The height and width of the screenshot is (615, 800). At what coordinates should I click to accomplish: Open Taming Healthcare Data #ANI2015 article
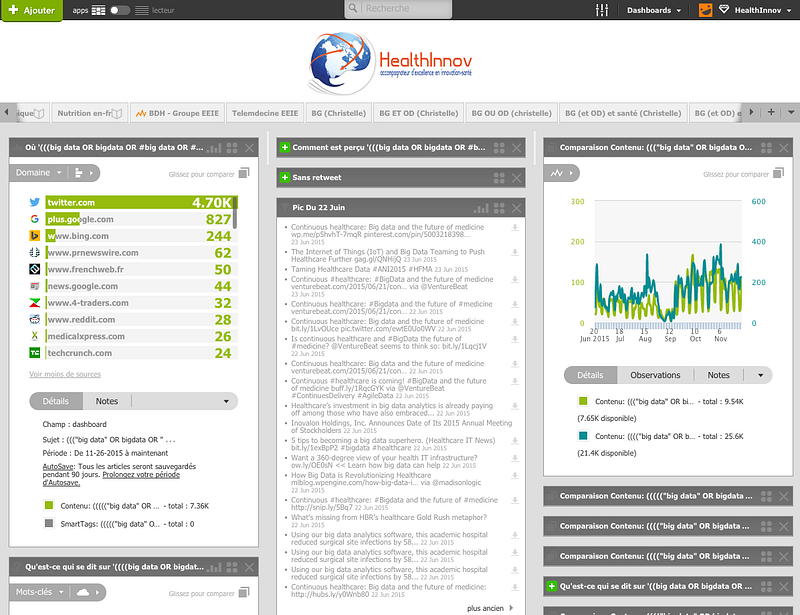(362, 269)
